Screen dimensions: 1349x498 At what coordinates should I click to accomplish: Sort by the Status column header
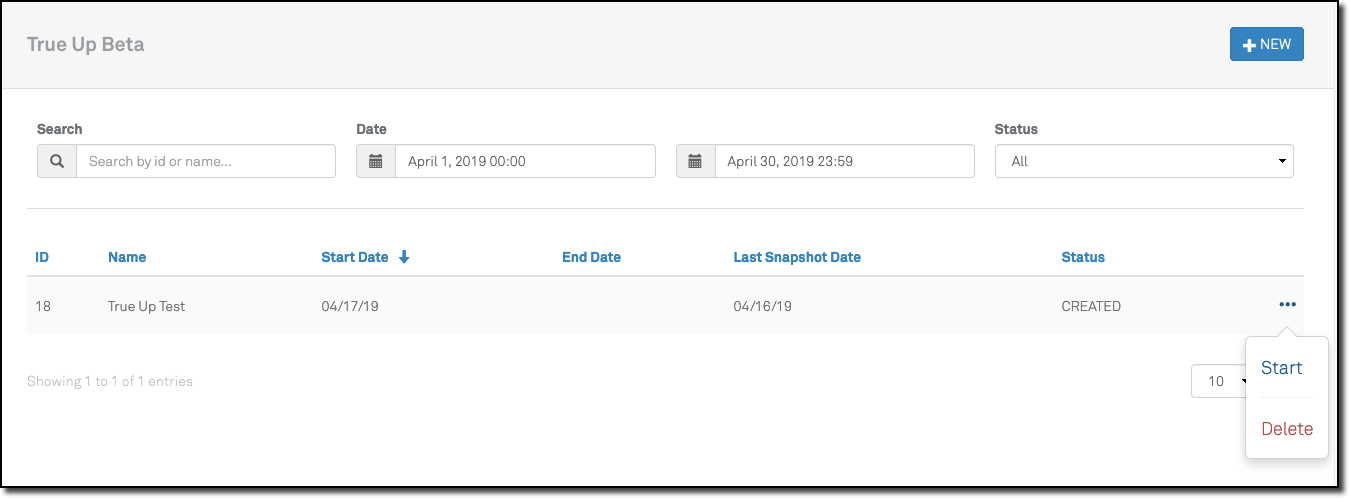pyautogui.click(x=1083, y=257)
